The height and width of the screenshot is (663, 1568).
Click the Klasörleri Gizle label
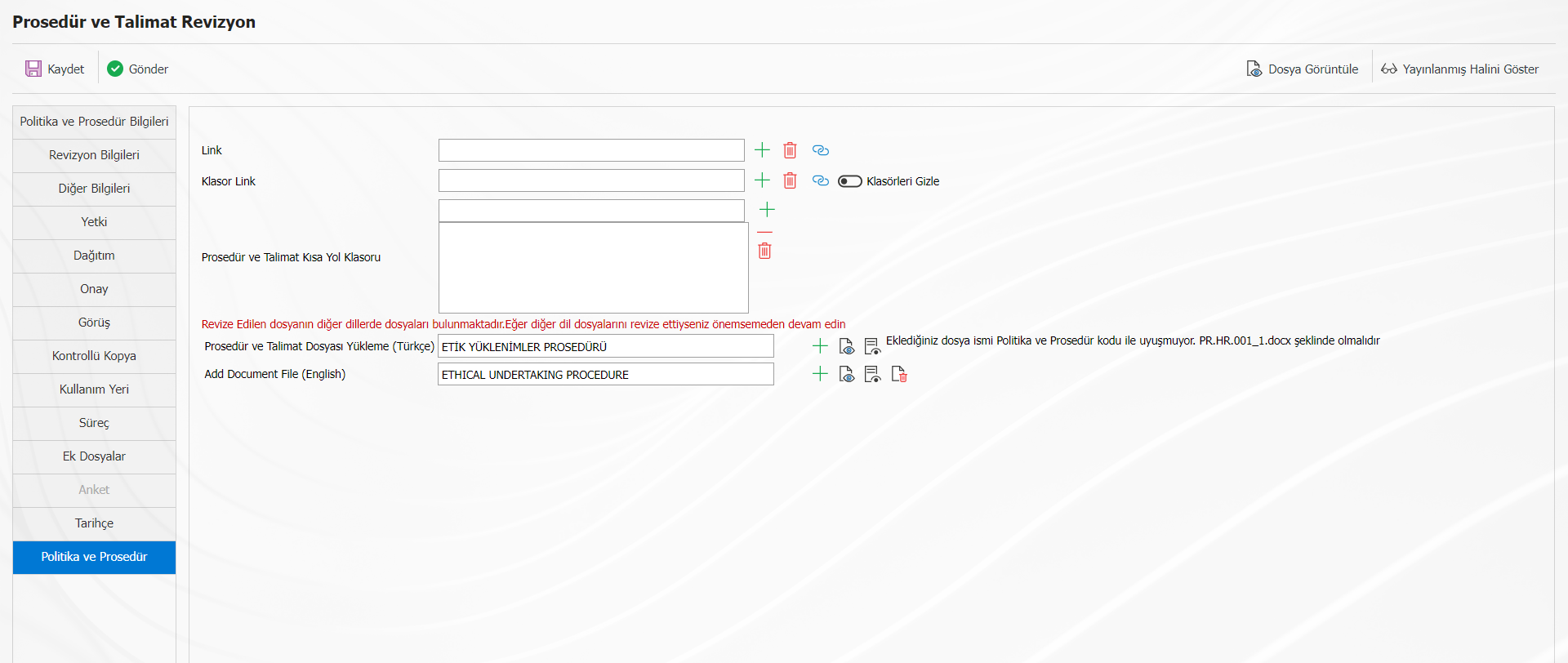point(902,181)
